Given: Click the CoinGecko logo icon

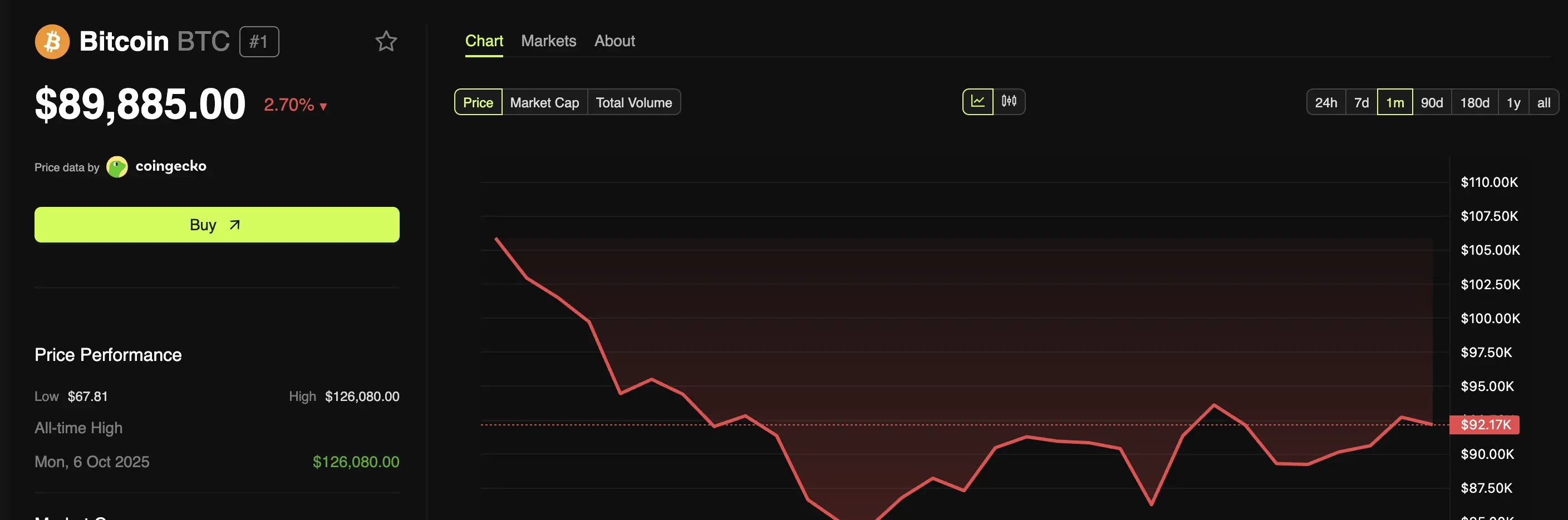Looking at the screenshot, I should [117, 167].
